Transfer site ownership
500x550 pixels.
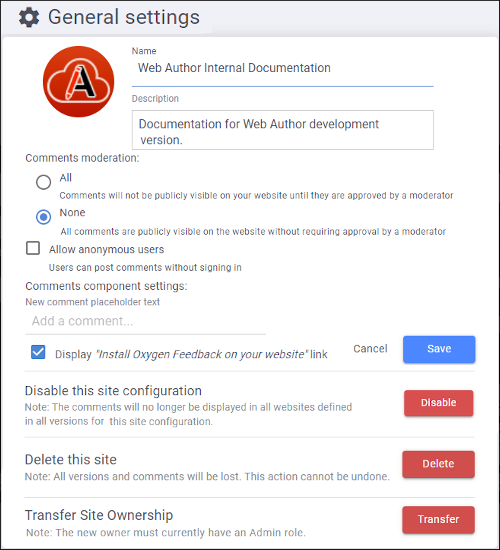click(x=438, y=519)
